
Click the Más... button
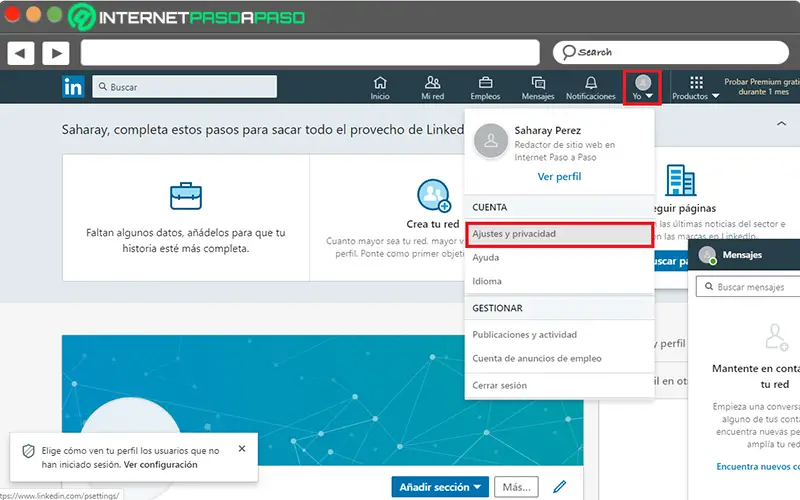click(516, 487)
